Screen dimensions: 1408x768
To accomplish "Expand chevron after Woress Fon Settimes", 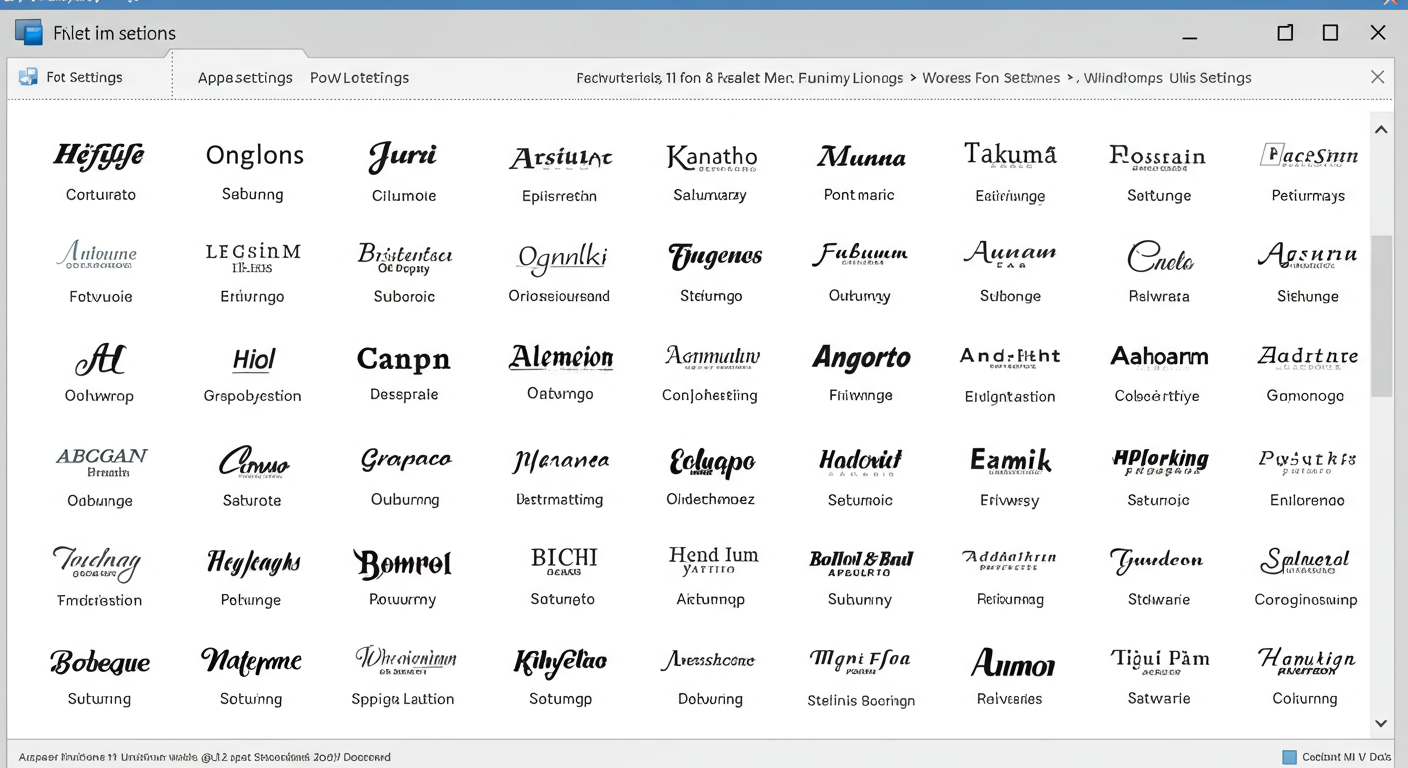I will pos(1070,77).
